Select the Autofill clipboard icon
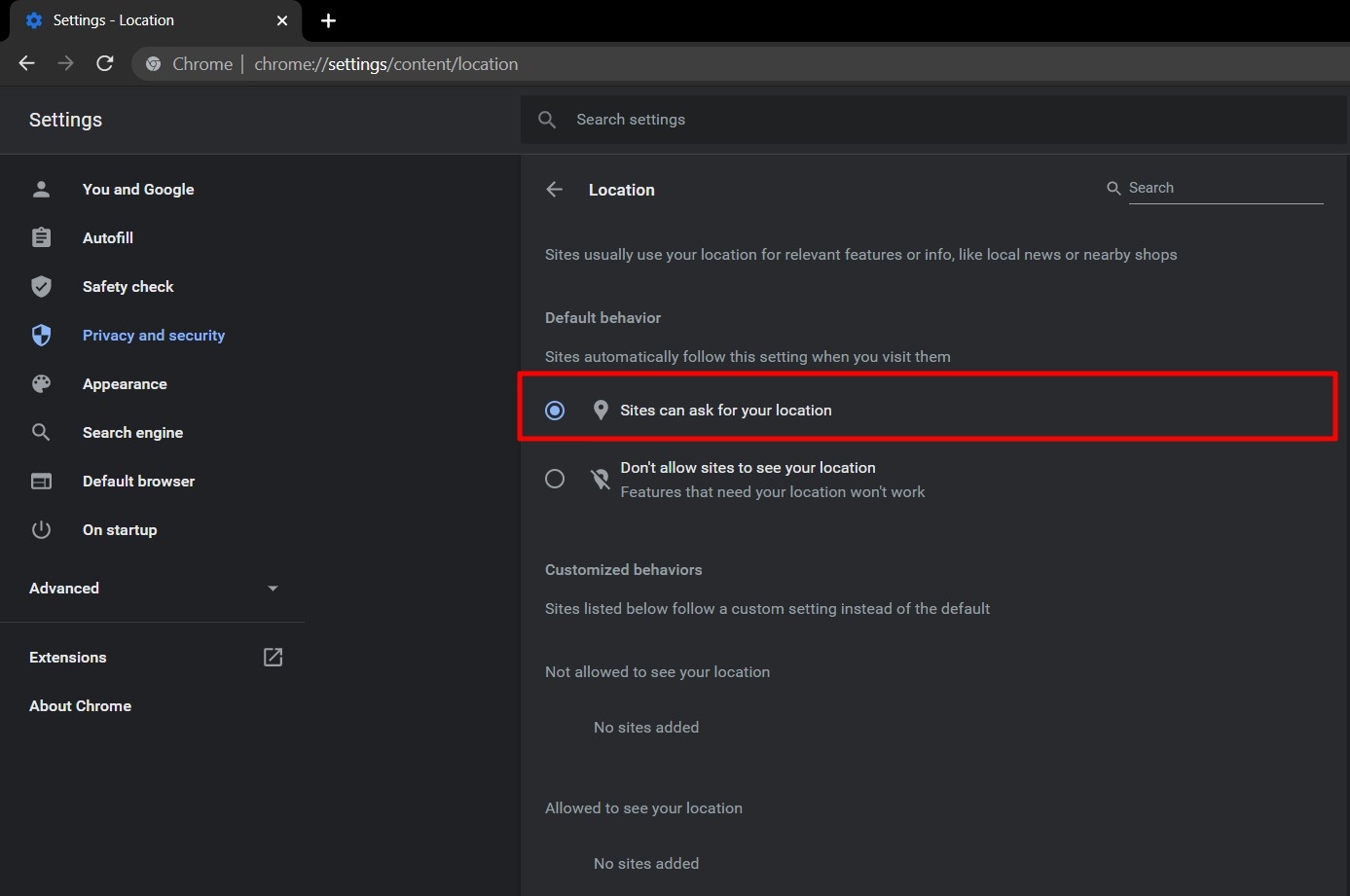The width and height of the screenshot is (1350, 896). pos(41,237)
